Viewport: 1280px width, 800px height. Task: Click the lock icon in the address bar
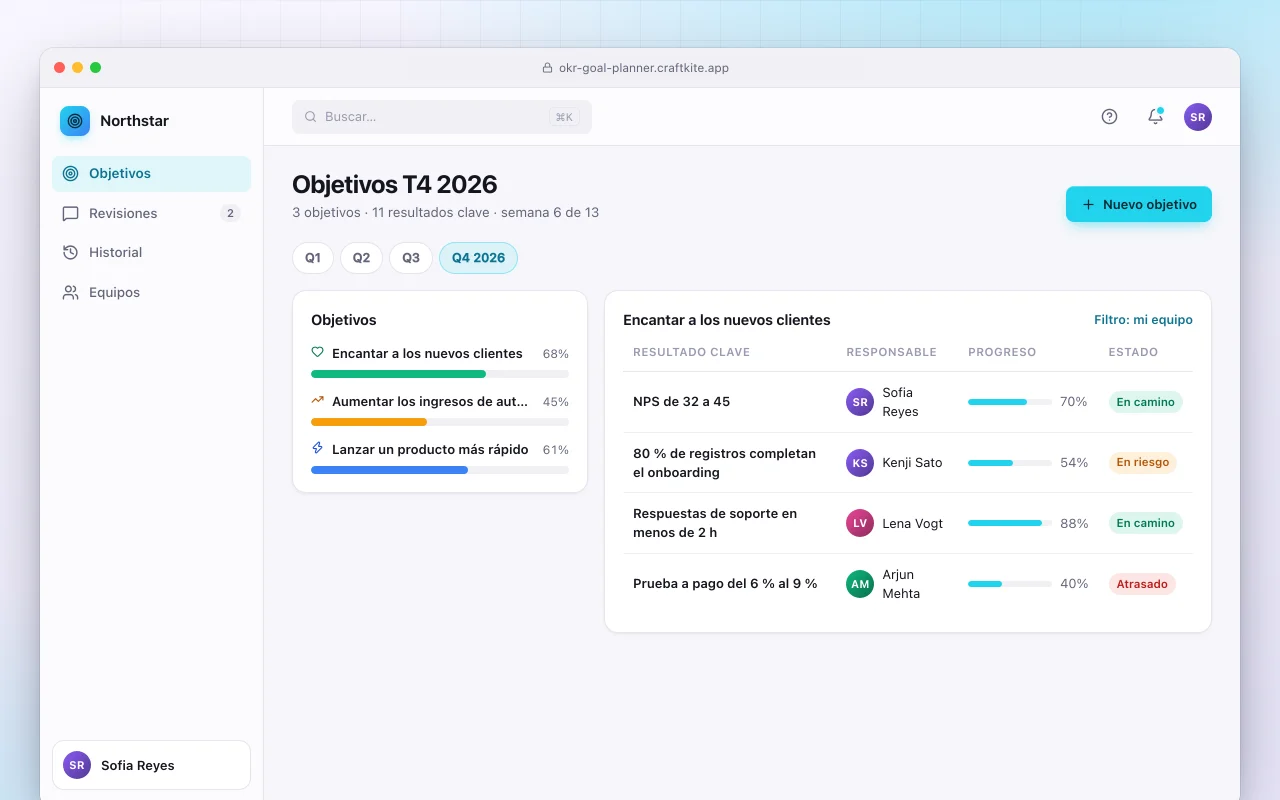coord(547,68)
